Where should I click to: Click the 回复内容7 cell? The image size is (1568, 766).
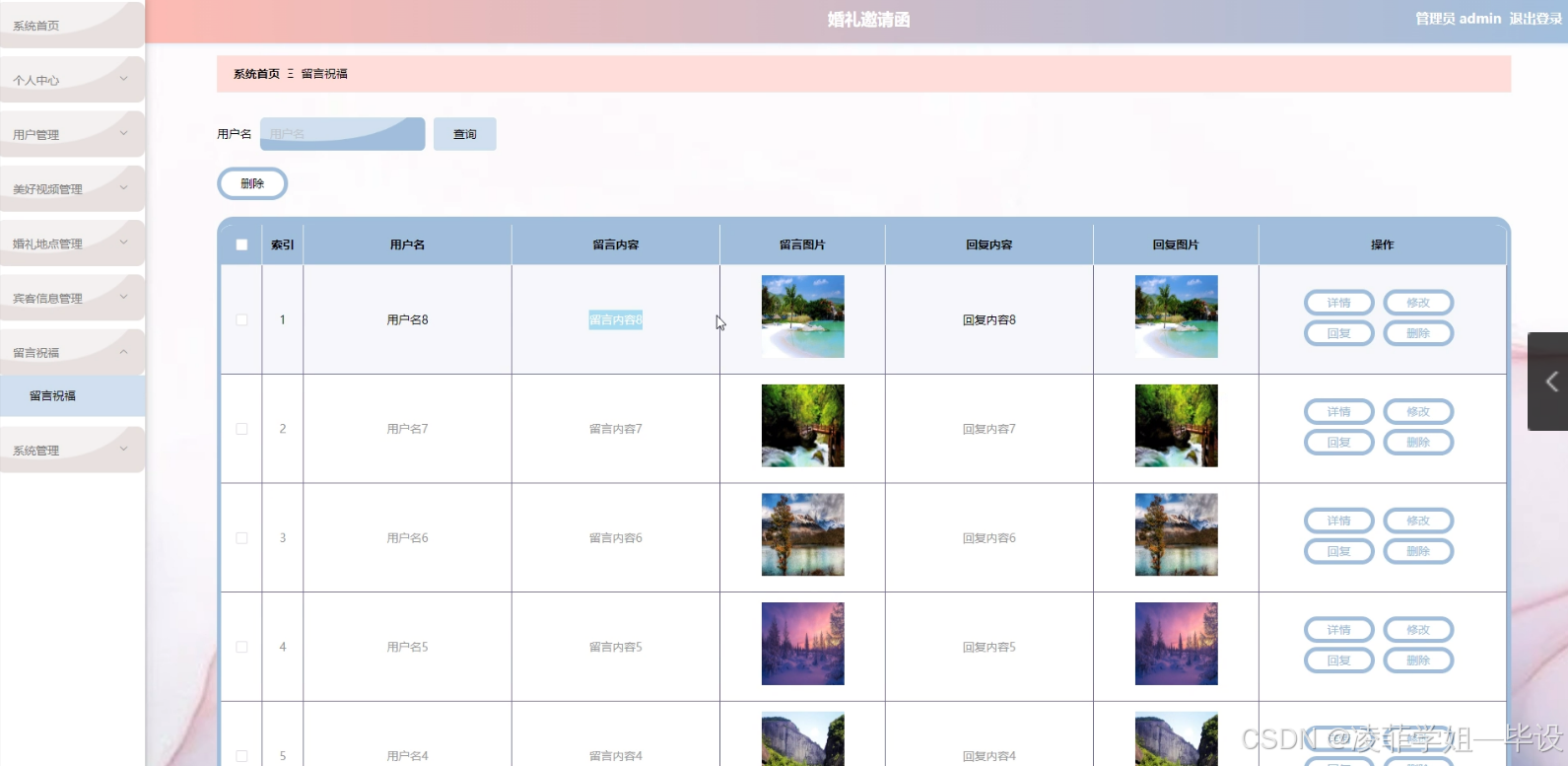pos(989,429)
